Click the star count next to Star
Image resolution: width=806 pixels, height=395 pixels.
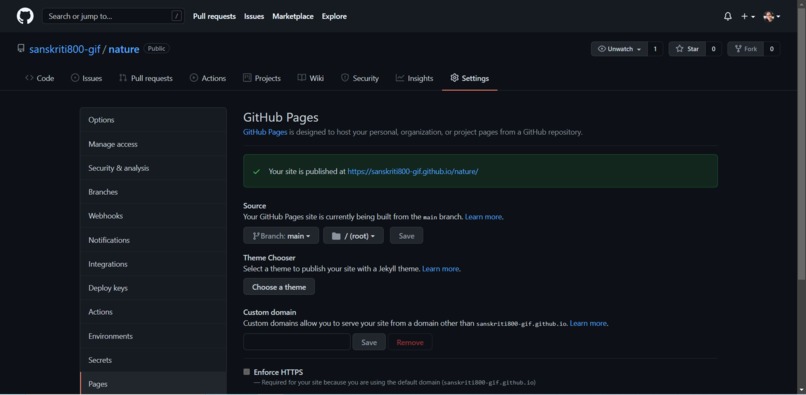pyautogui.click(x=713, y=49)
